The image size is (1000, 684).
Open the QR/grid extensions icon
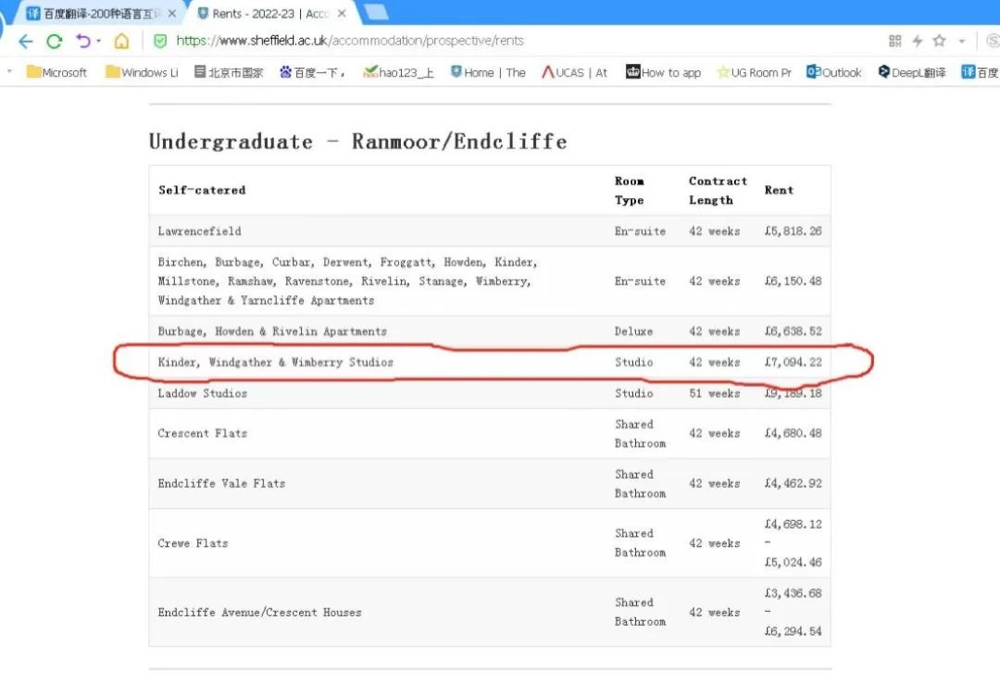(x=895, y=41)
